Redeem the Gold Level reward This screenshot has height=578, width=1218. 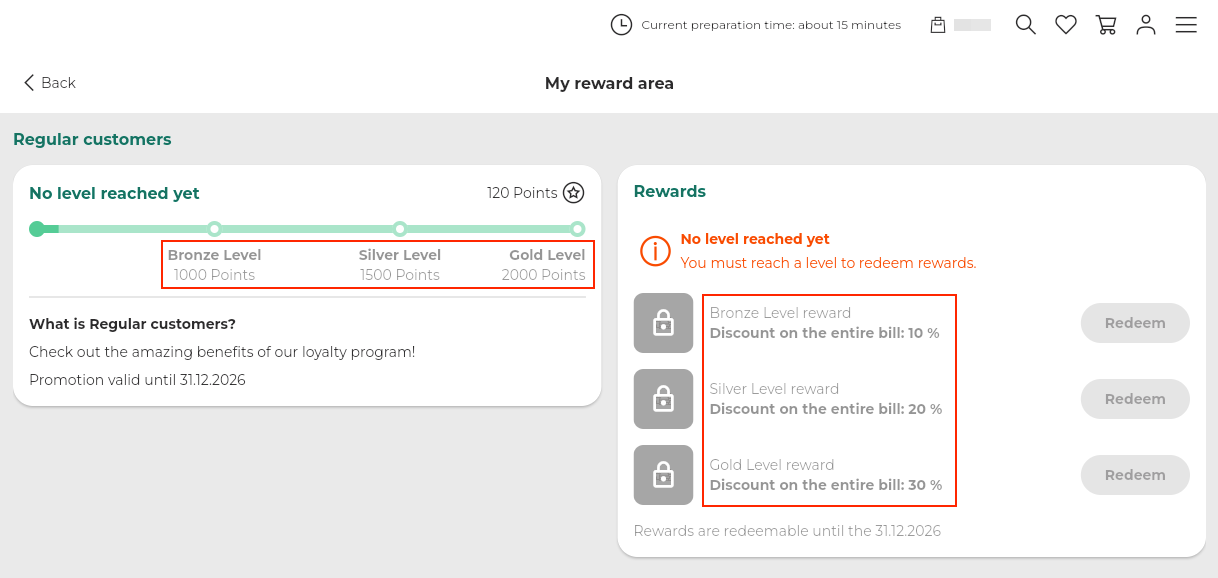[x=1135, y=475]
